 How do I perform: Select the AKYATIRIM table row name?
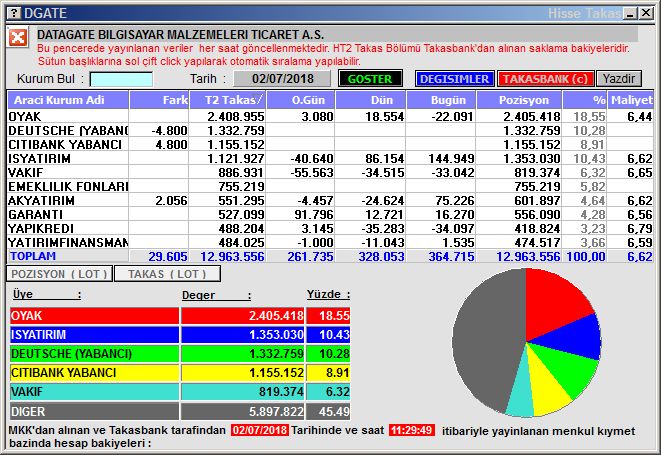(x=41, y=200)
